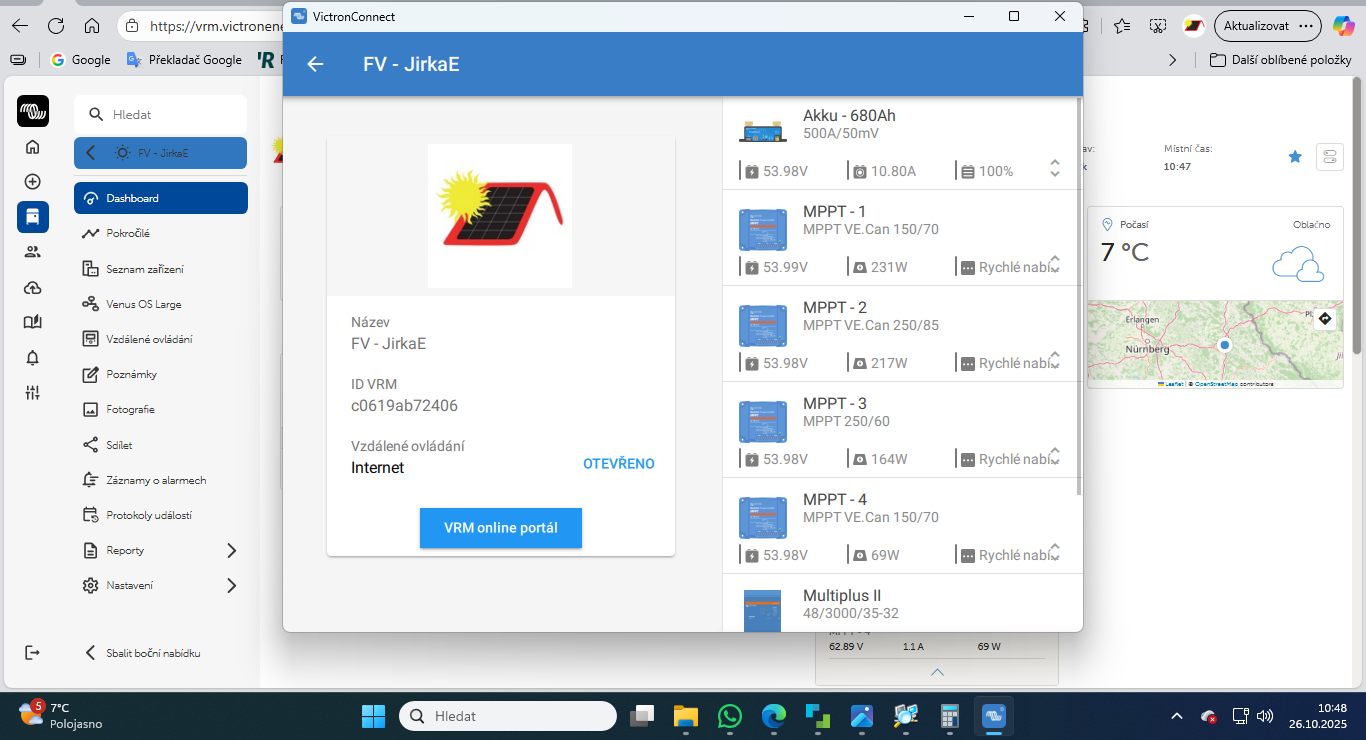This screenshot has height=740, width=1366.
Task: Open the MPPT - 2 charger device icon
Action: 763,326
